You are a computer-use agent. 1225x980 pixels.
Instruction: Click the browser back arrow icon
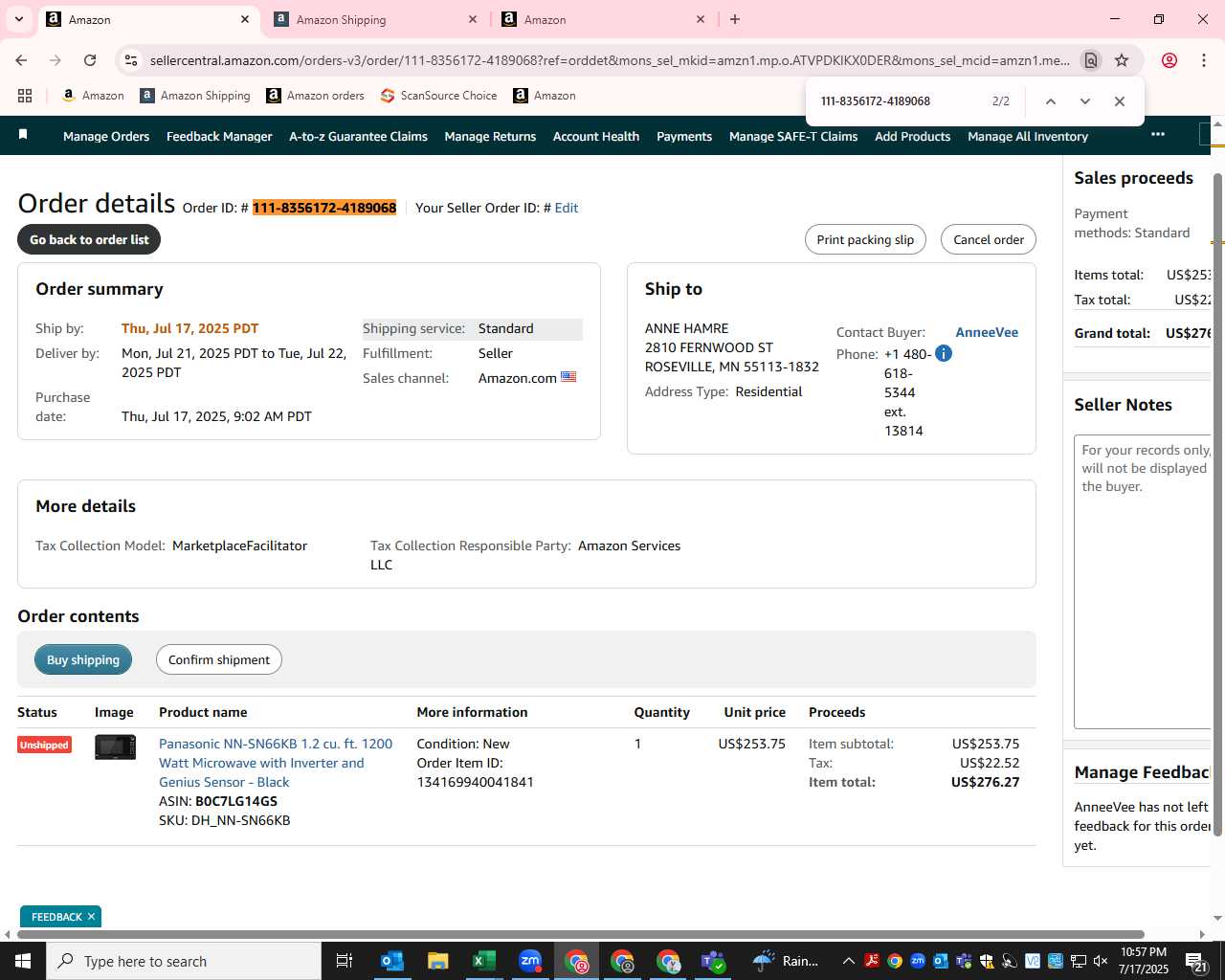(21, 60)
